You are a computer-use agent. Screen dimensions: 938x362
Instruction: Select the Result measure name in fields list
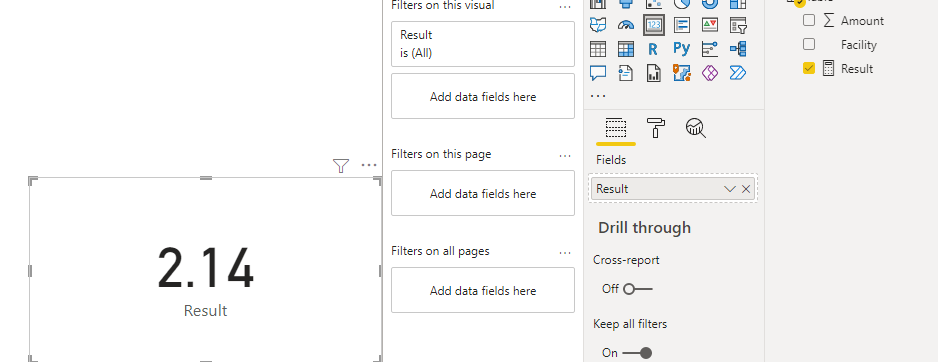coord(857,68)
